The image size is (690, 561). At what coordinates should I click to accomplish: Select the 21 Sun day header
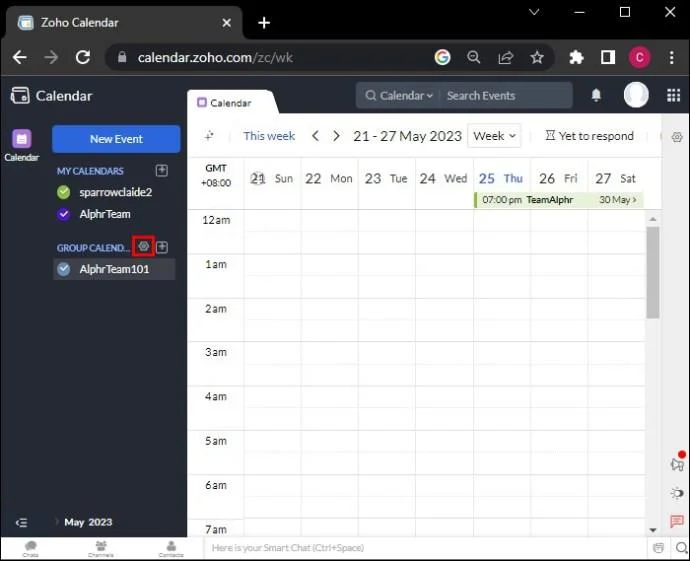click(272, 179)
